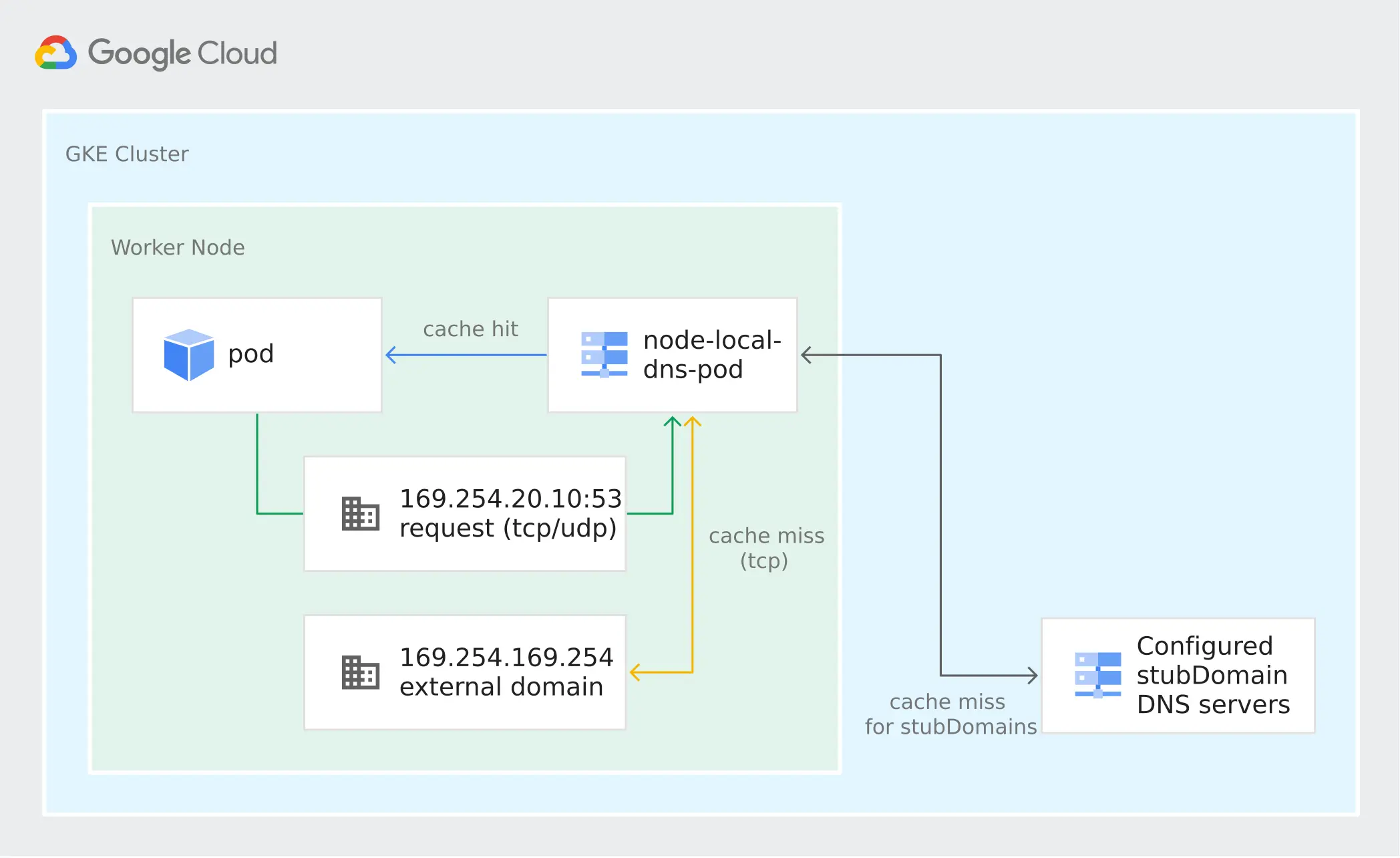Click the cache miss (tcp) label

(767, 548)
